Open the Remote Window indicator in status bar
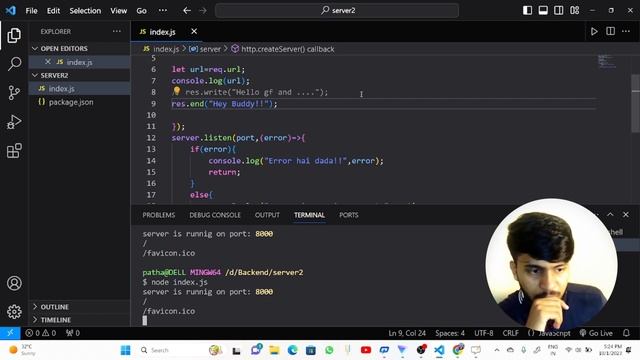Viewport: 640px width, 360px height. [10, 333]
